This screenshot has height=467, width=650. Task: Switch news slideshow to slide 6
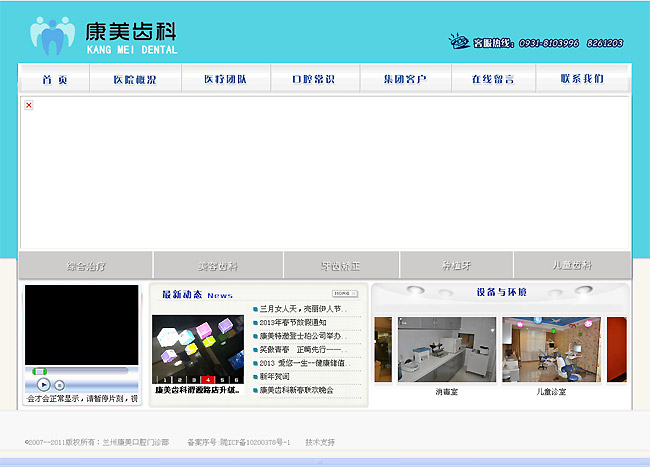236,380
